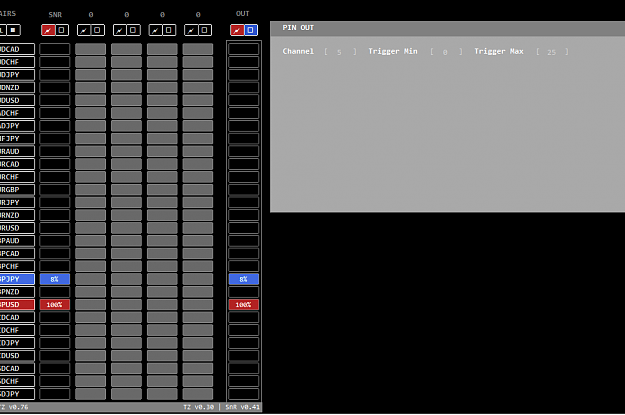Click red 100% cell in OUT column
625x415 pixels.
pos(244,305)
